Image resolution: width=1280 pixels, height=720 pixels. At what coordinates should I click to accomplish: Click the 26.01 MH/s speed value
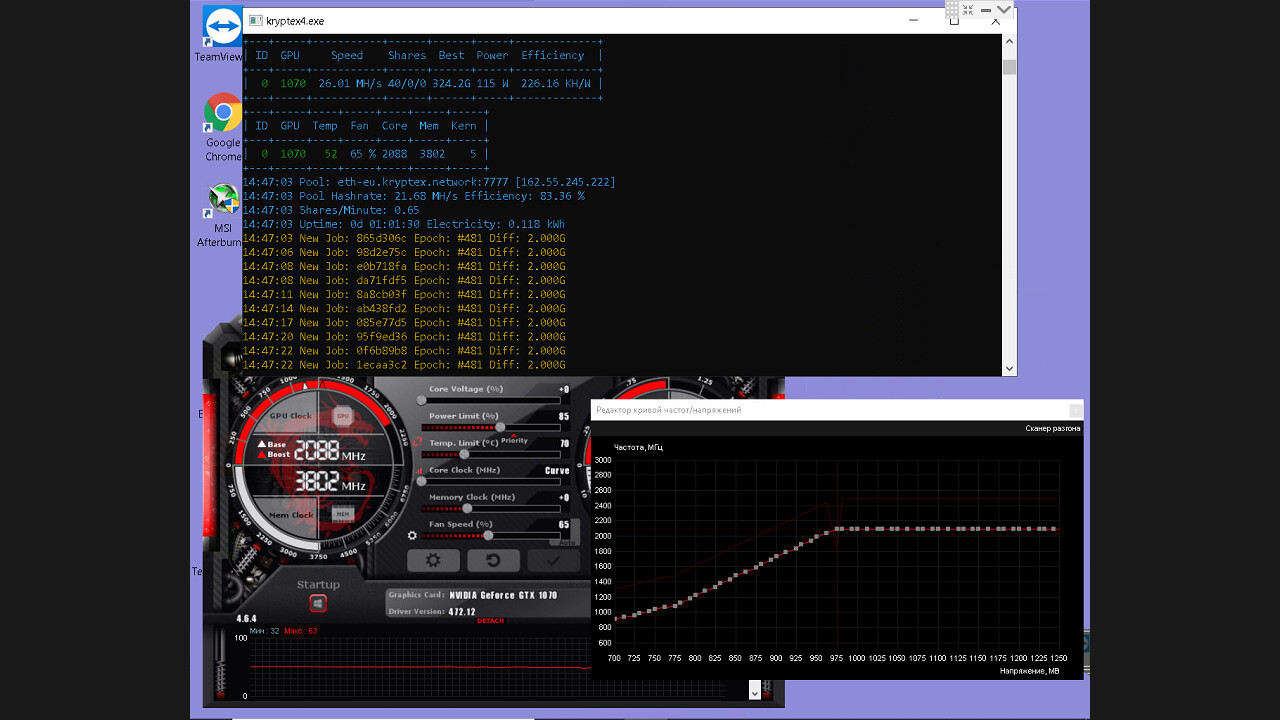click(350, 84)
